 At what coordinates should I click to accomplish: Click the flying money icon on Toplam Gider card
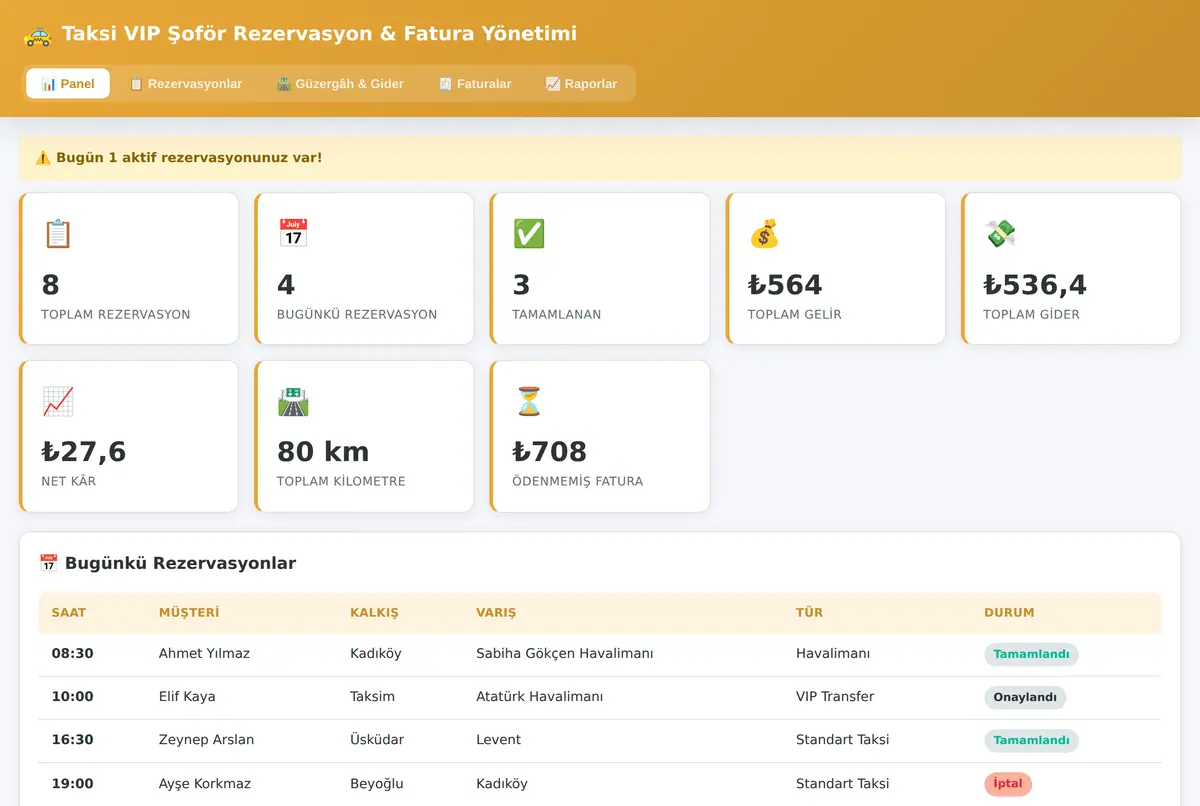pos(999,234)
